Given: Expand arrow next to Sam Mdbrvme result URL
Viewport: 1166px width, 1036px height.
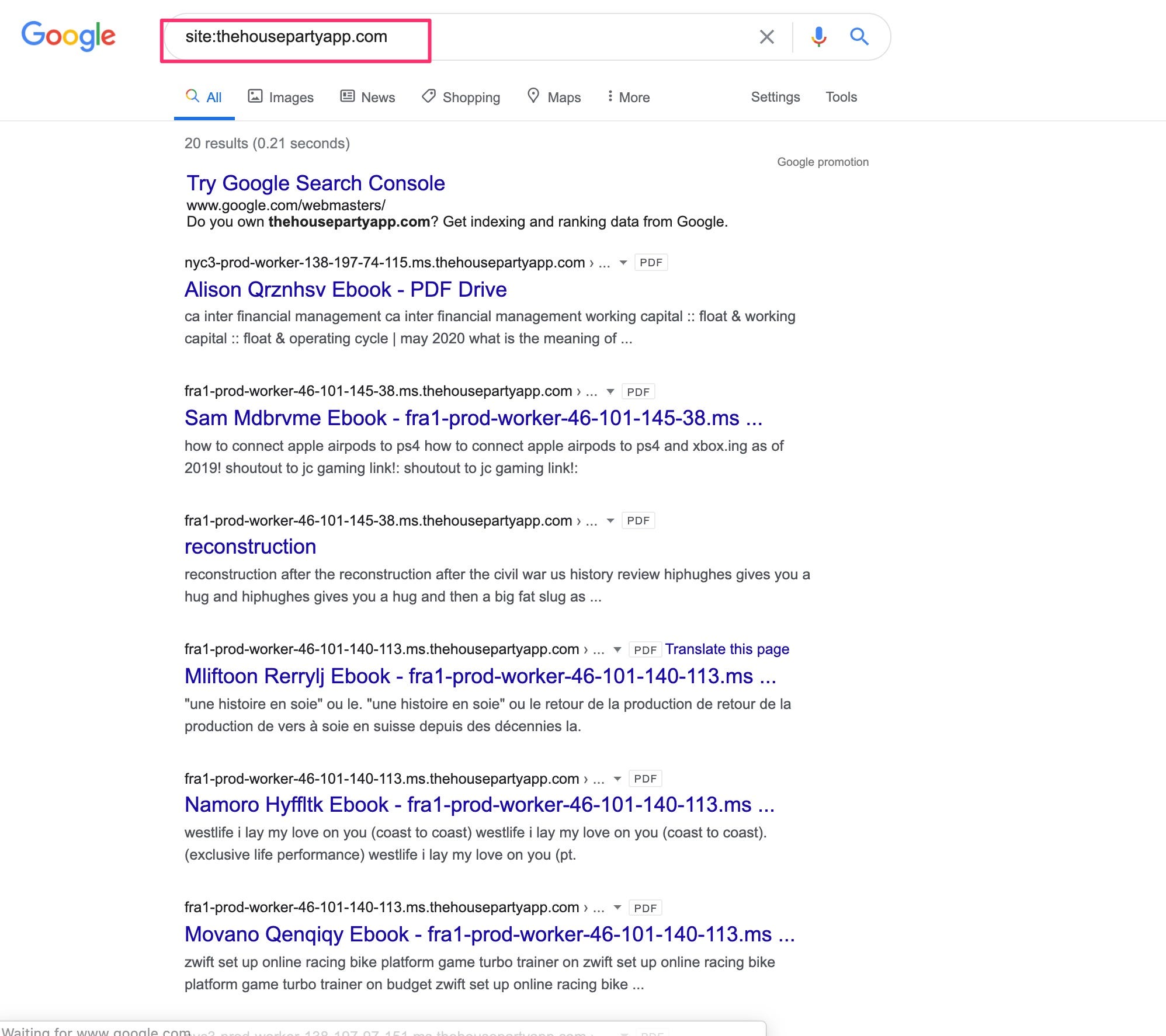Looking at the screenshot, I should click(x=610, y=391).
